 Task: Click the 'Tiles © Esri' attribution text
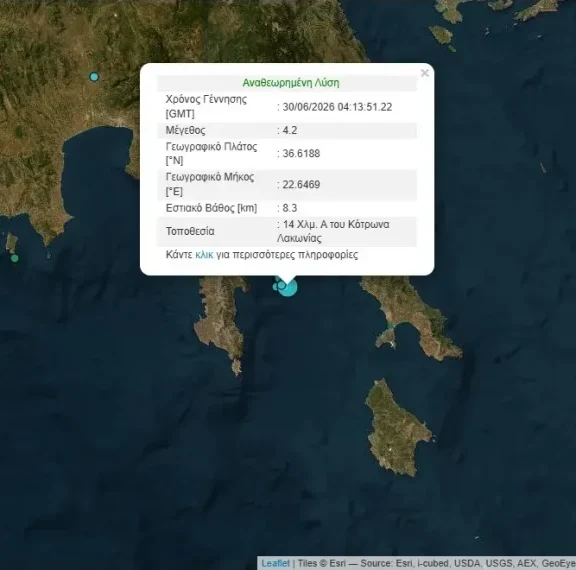[x=322, y=563]
